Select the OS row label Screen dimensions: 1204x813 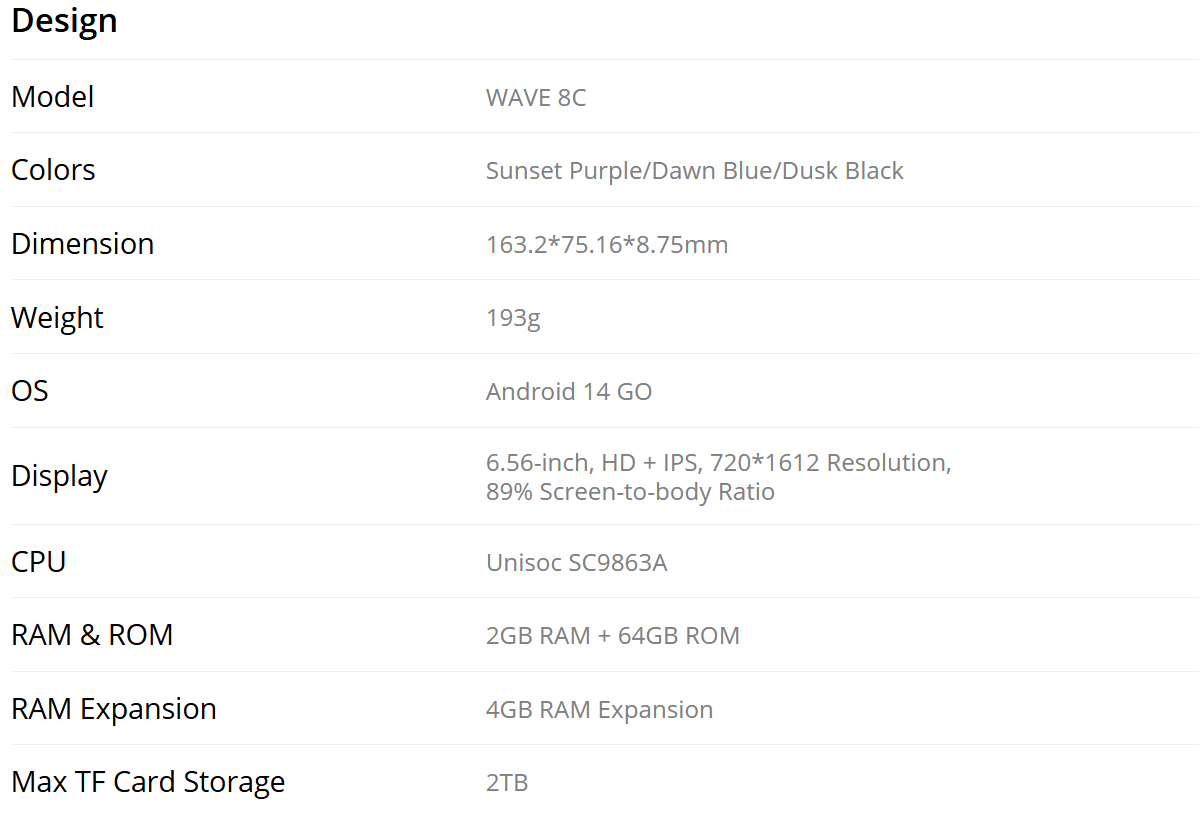[x=30, y=391]
